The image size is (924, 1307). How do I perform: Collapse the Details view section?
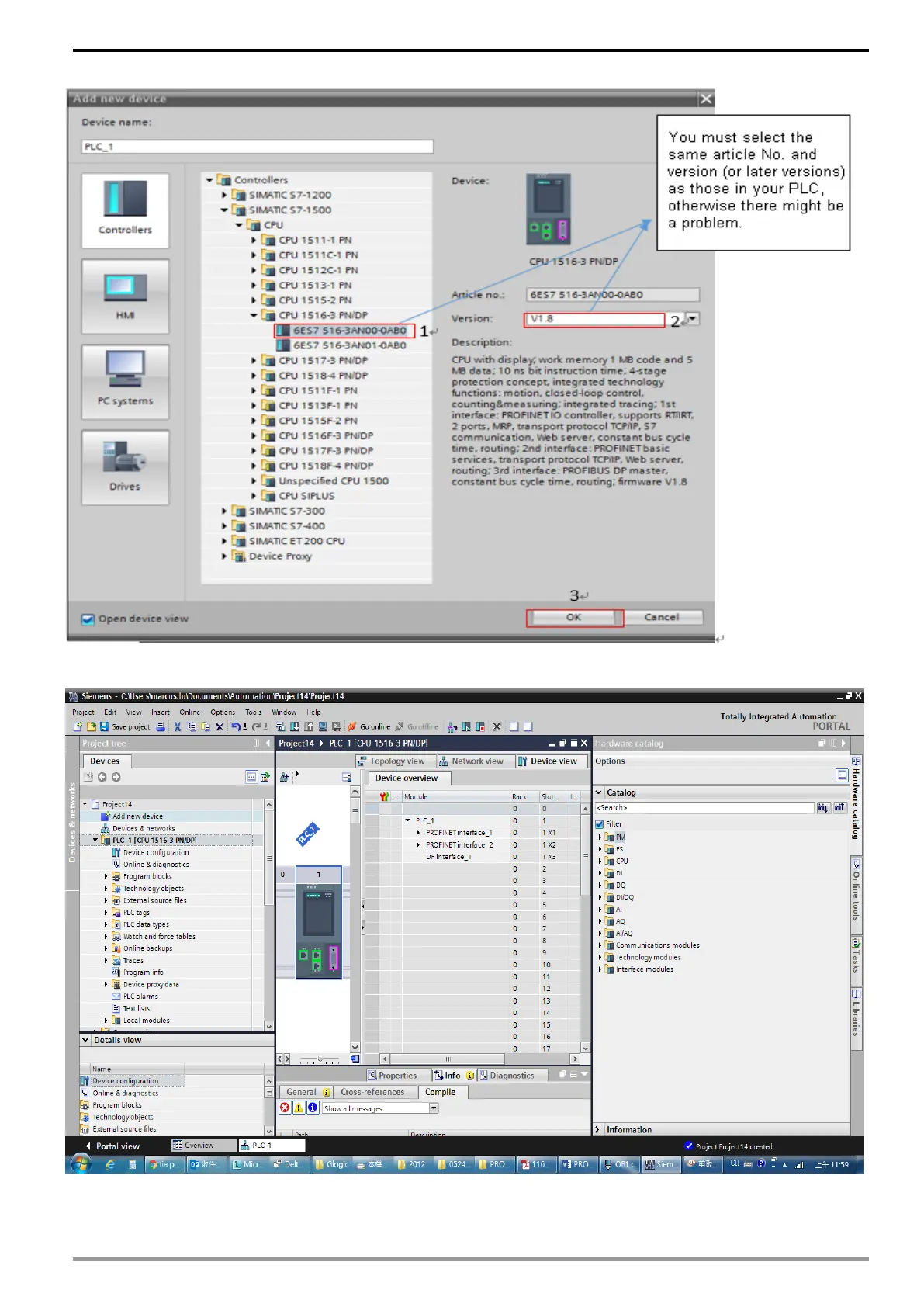pyautogui.click(x=85, y=1041)
